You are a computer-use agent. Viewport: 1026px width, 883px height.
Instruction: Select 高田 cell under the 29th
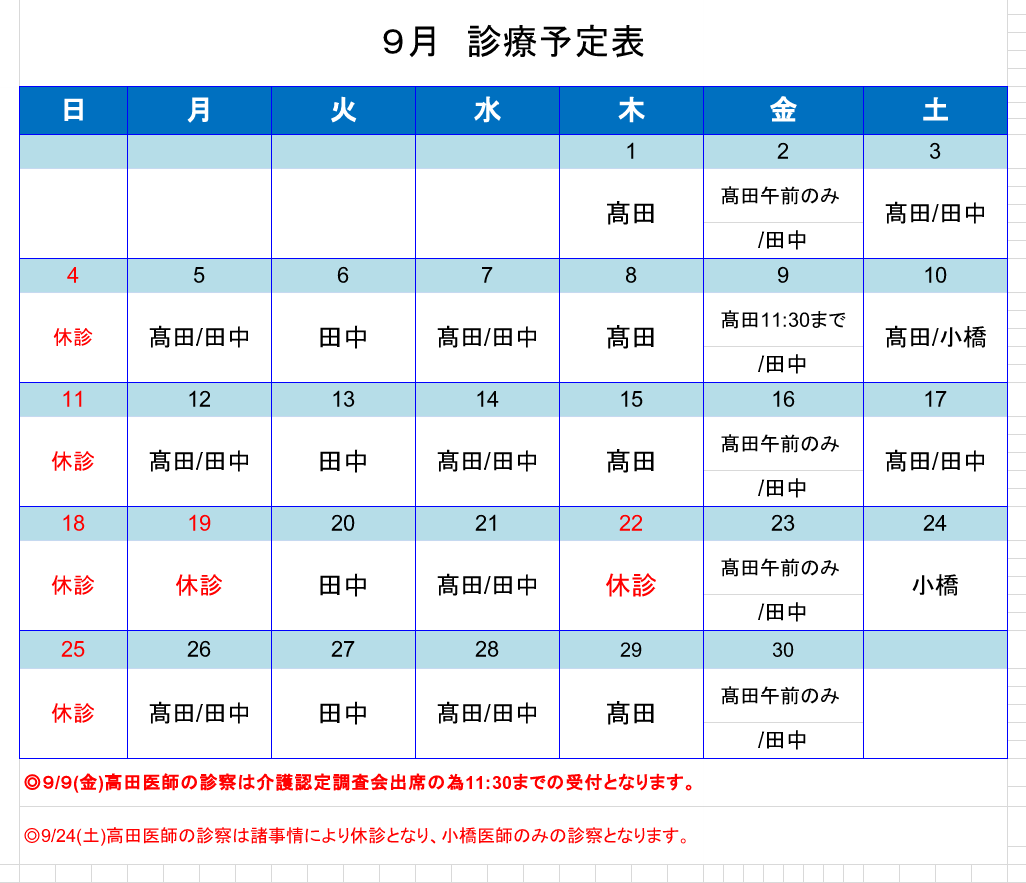coord(631,713)
